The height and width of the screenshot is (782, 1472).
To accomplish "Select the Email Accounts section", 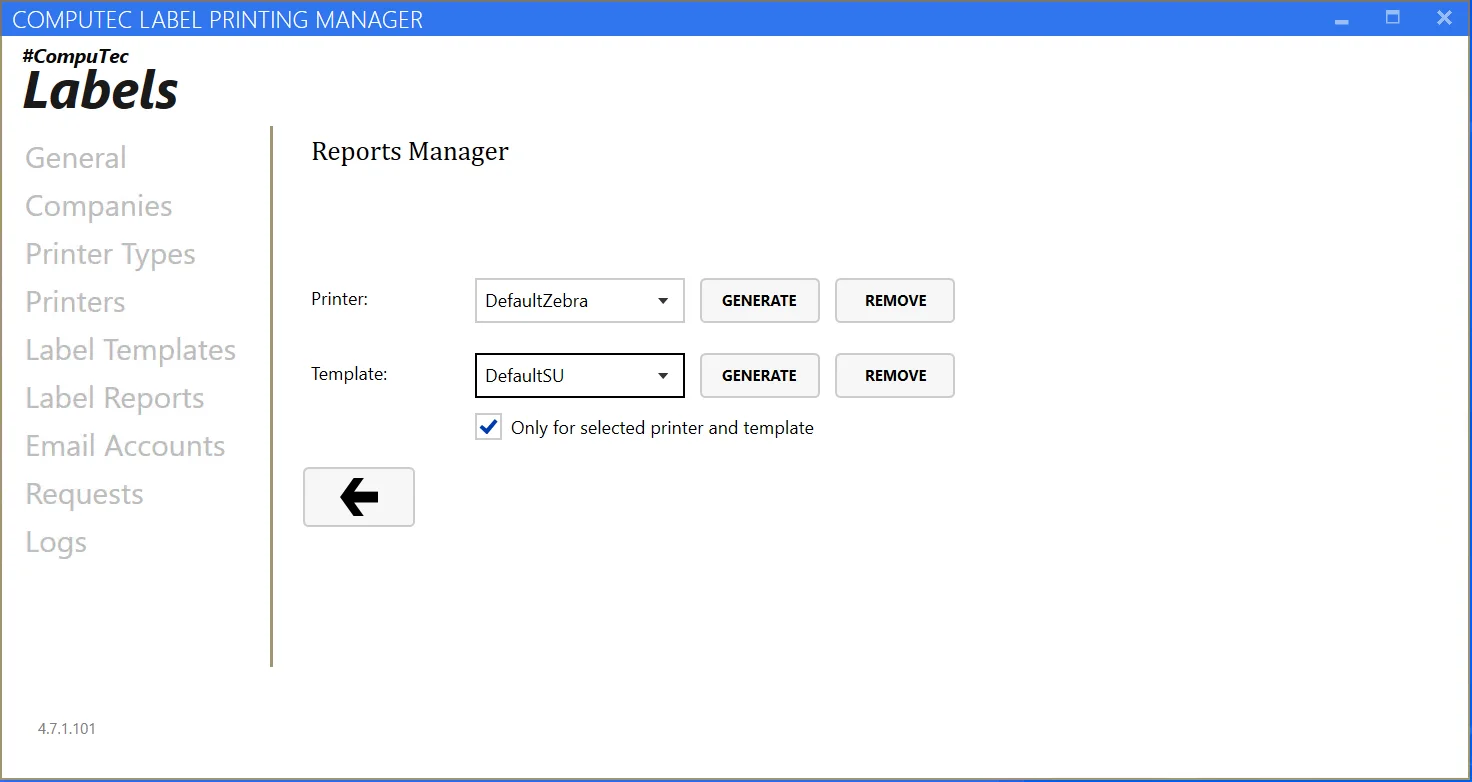I will [125, 445].
